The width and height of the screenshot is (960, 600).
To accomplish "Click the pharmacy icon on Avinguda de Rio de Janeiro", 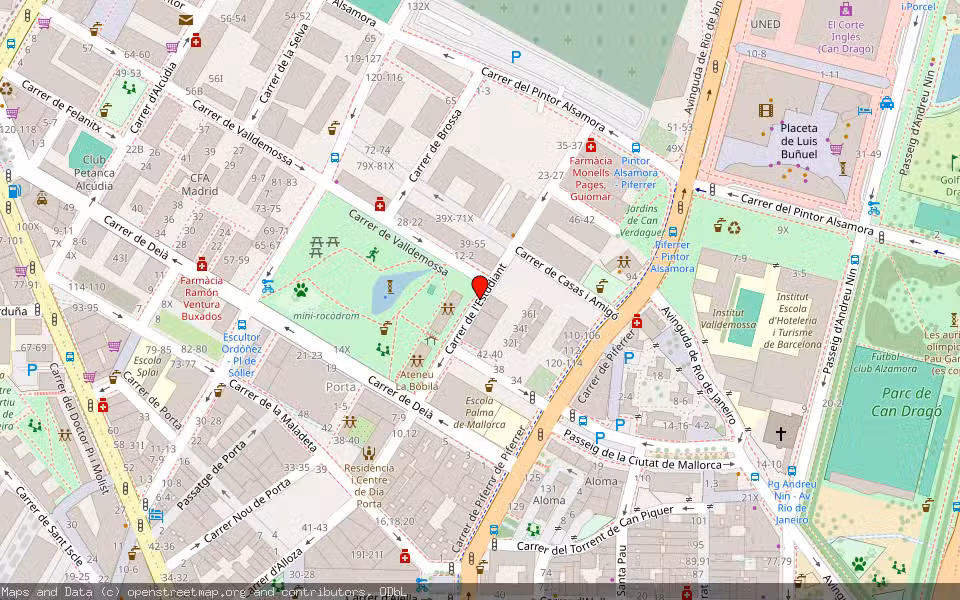I will tap(637, 321).
